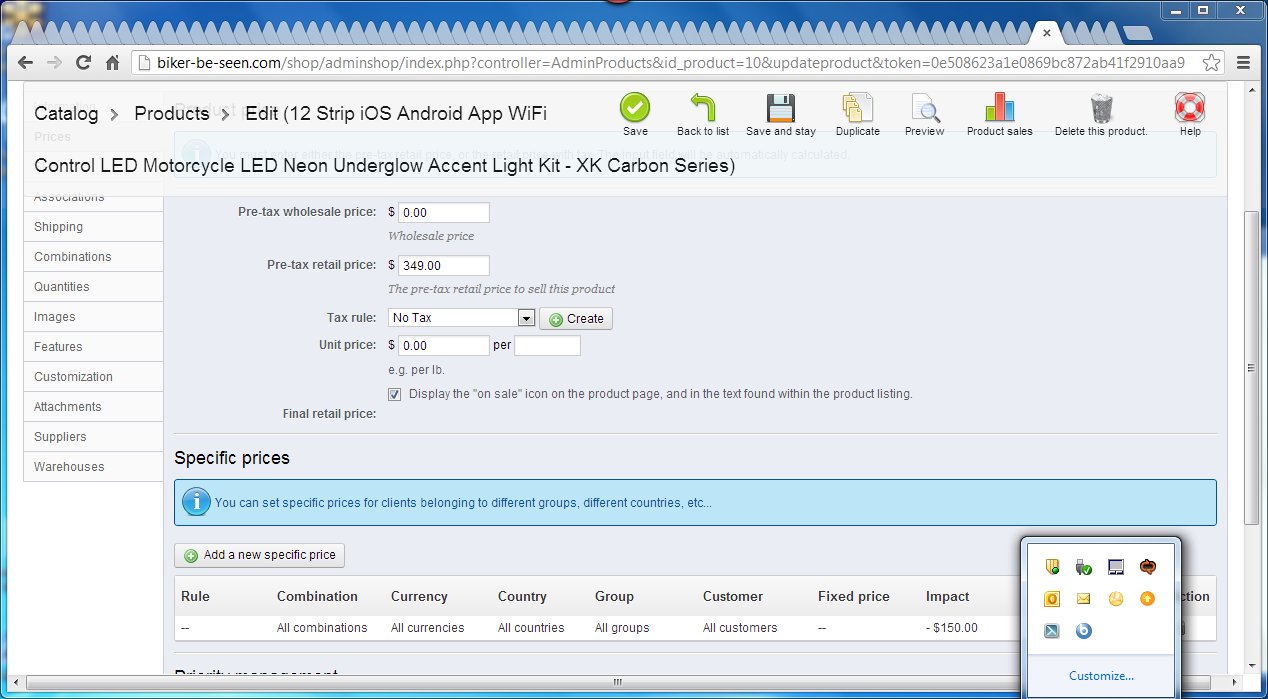Click the green Save checkmark icon
Viewport: 1268px width, 699px height.
coord(635,107)
